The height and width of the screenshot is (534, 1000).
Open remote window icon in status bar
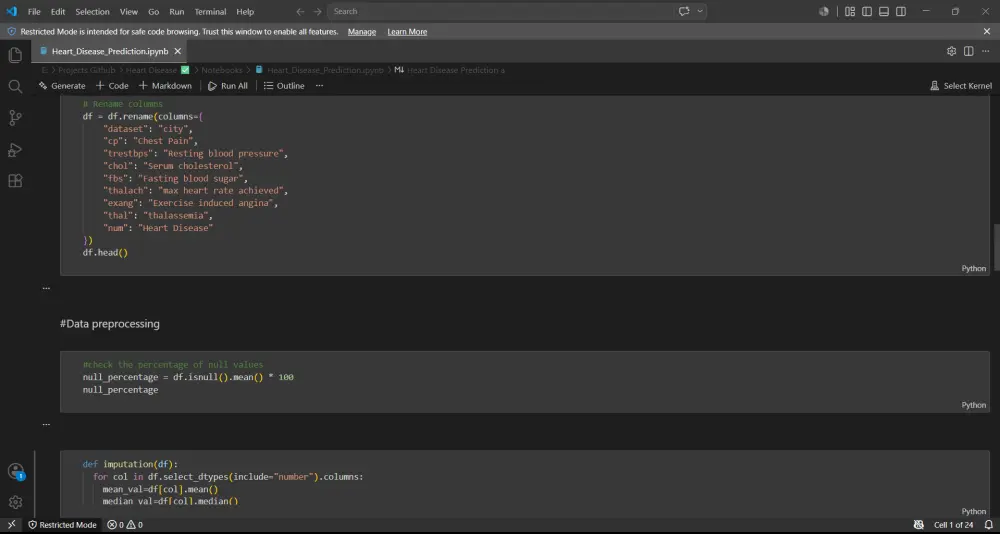(11, 525)
